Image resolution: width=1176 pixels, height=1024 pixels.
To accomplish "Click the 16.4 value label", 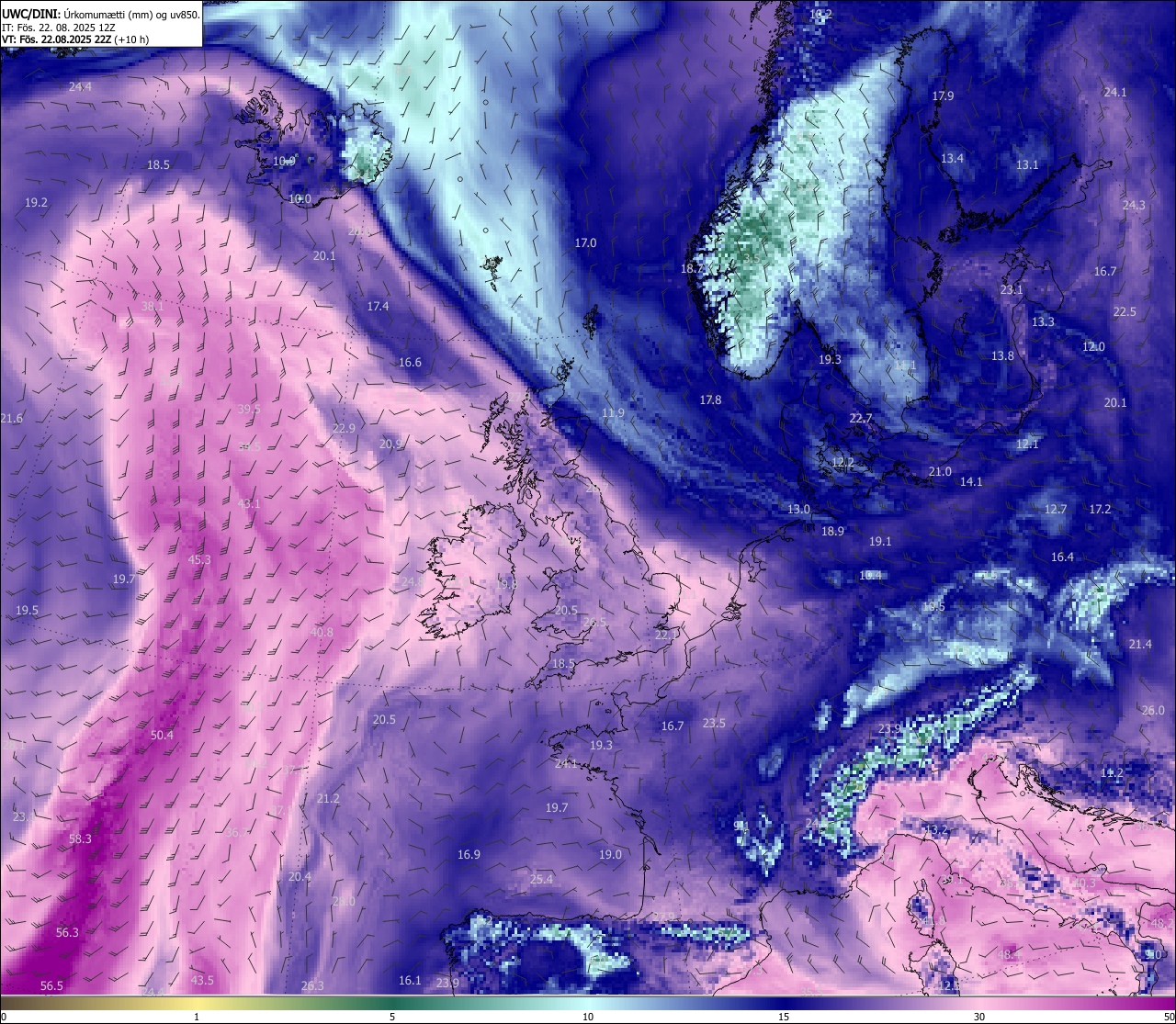I will (x=1062, y=557).
